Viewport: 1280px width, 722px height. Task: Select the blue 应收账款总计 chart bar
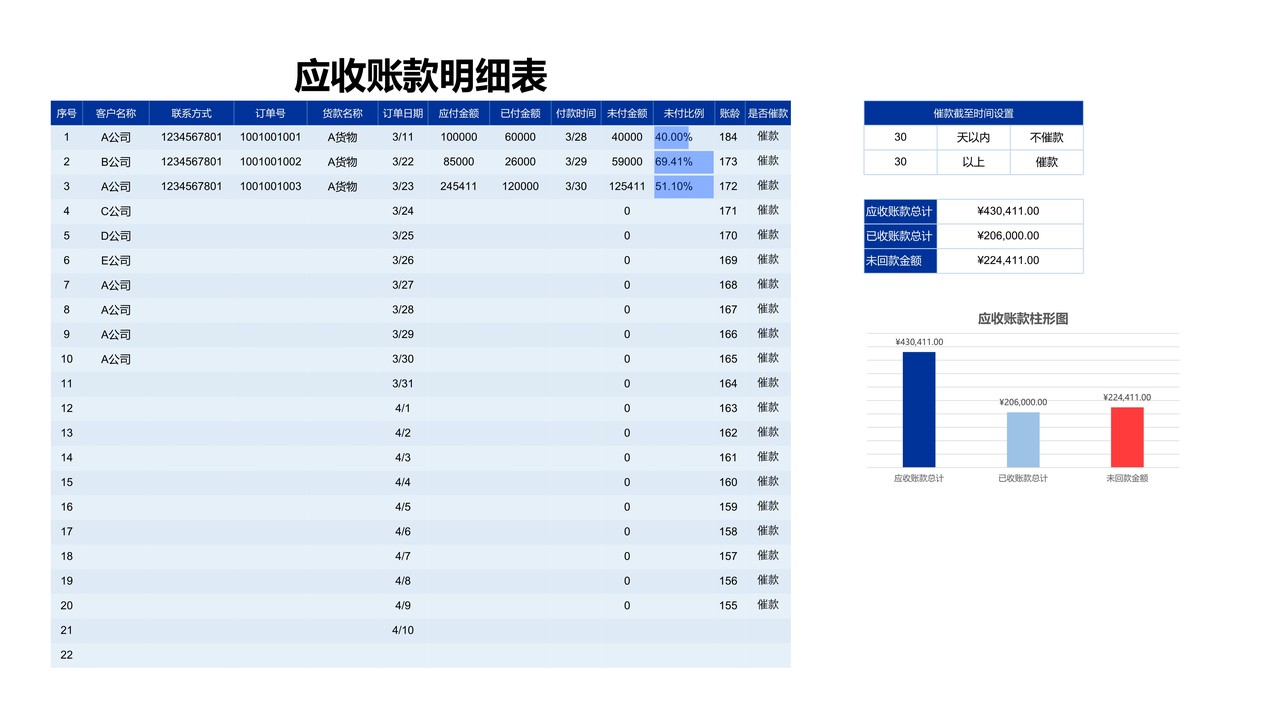coord(919,410)
